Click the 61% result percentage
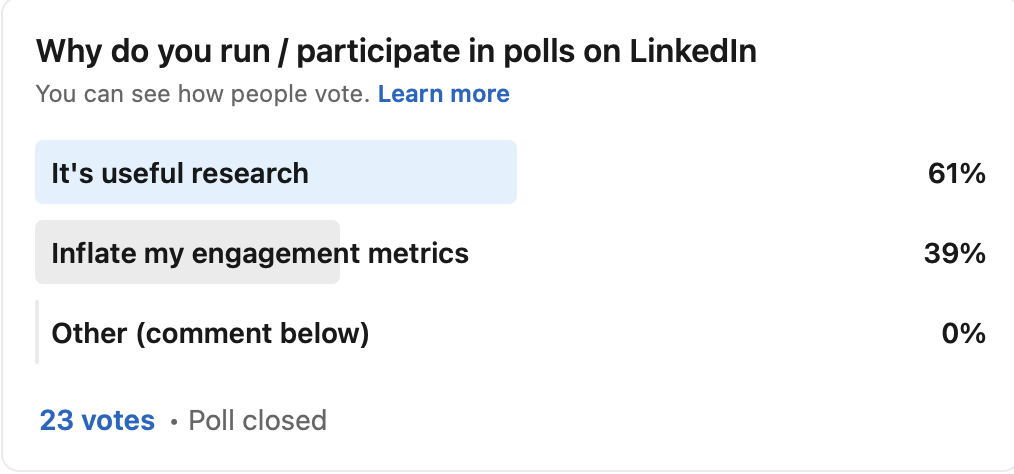 coord(956,173)
